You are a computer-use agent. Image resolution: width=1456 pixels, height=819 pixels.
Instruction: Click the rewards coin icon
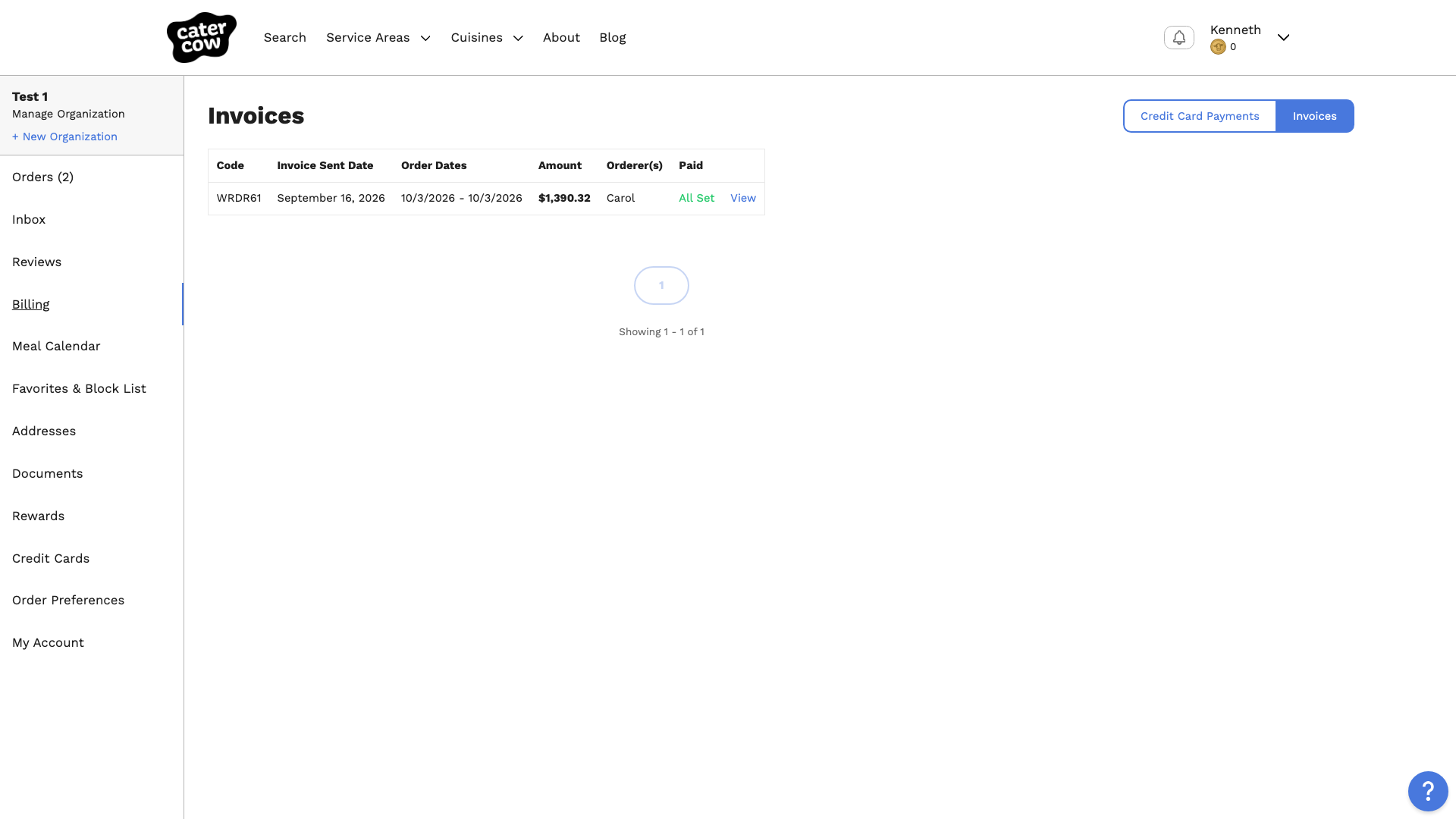1218,47
